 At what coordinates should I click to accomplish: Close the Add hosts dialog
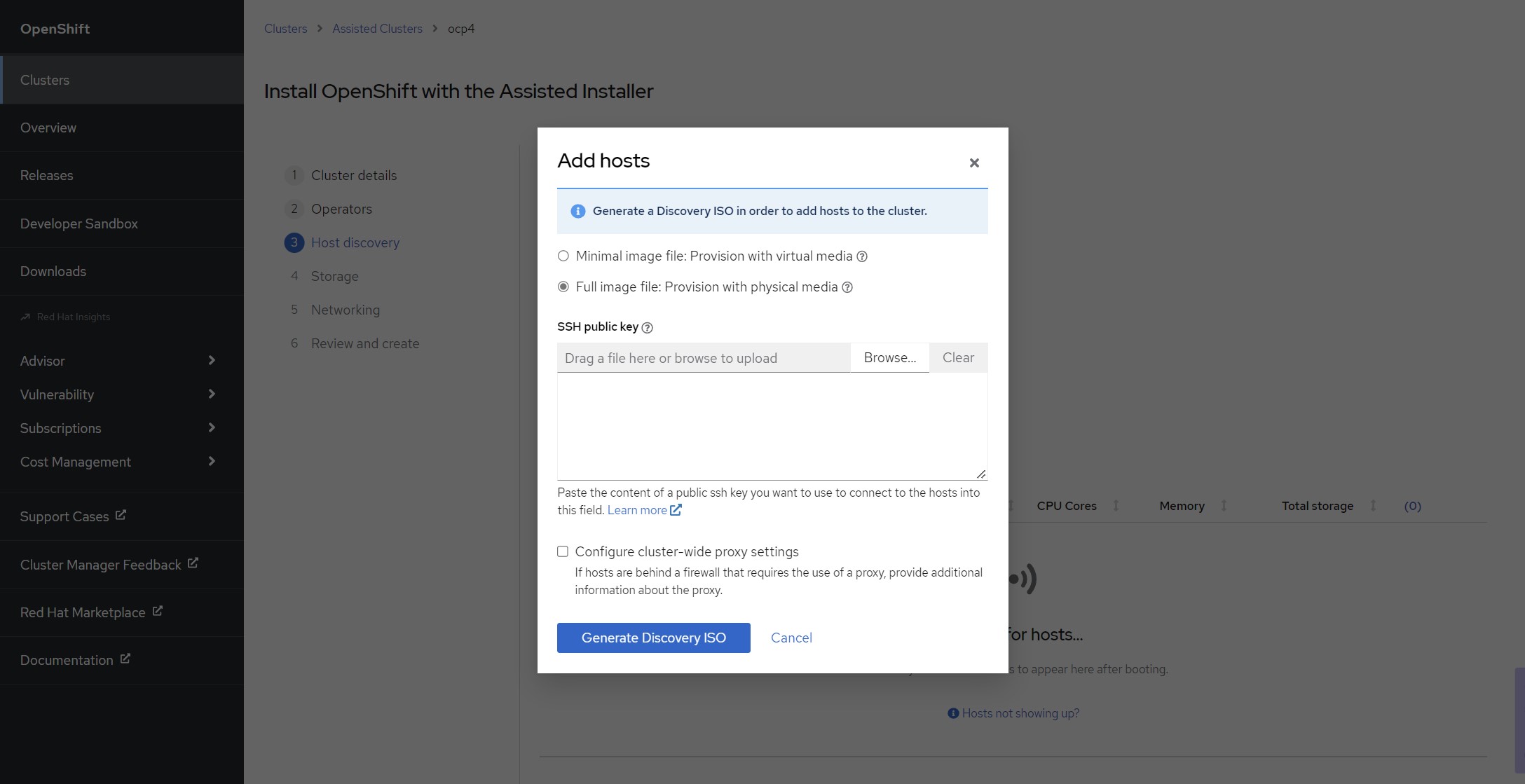pyautogui.click(x=973, y=163)
